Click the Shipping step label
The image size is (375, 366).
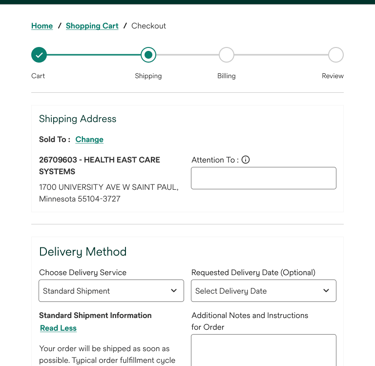point(148,76)
